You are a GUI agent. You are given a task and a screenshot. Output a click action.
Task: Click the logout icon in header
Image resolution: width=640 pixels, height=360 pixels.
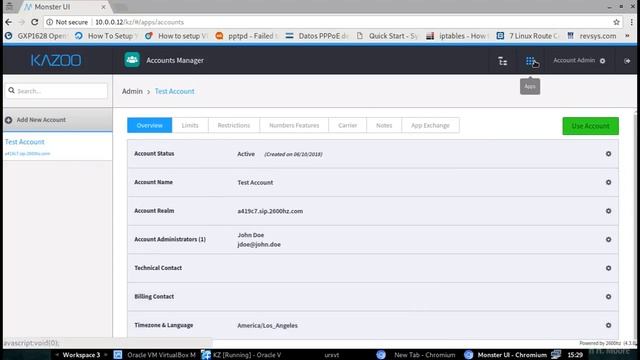[x=627, y=61]
